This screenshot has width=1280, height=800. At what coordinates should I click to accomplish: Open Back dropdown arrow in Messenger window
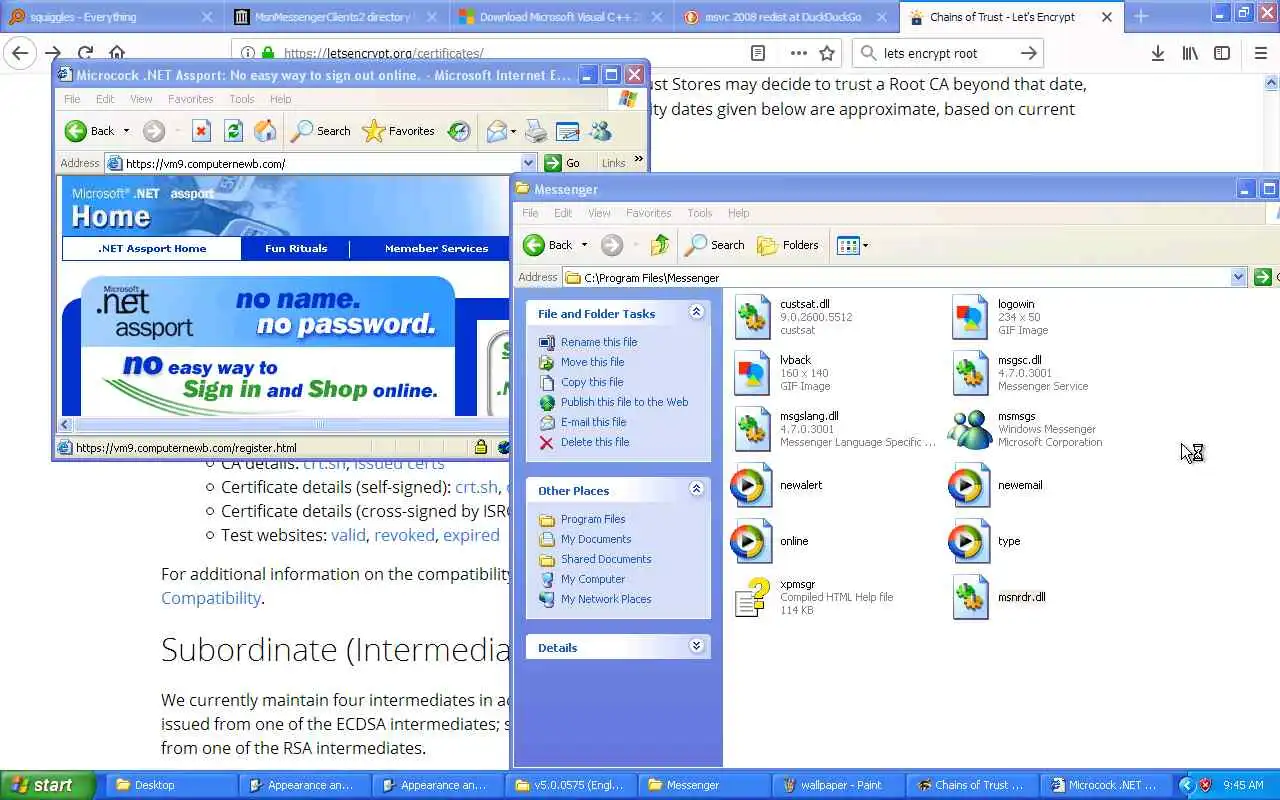[584, 245]
